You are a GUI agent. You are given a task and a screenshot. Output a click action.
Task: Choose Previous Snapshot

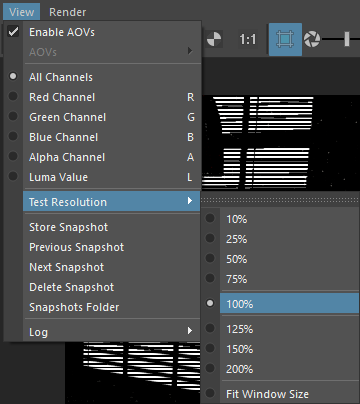112,247
